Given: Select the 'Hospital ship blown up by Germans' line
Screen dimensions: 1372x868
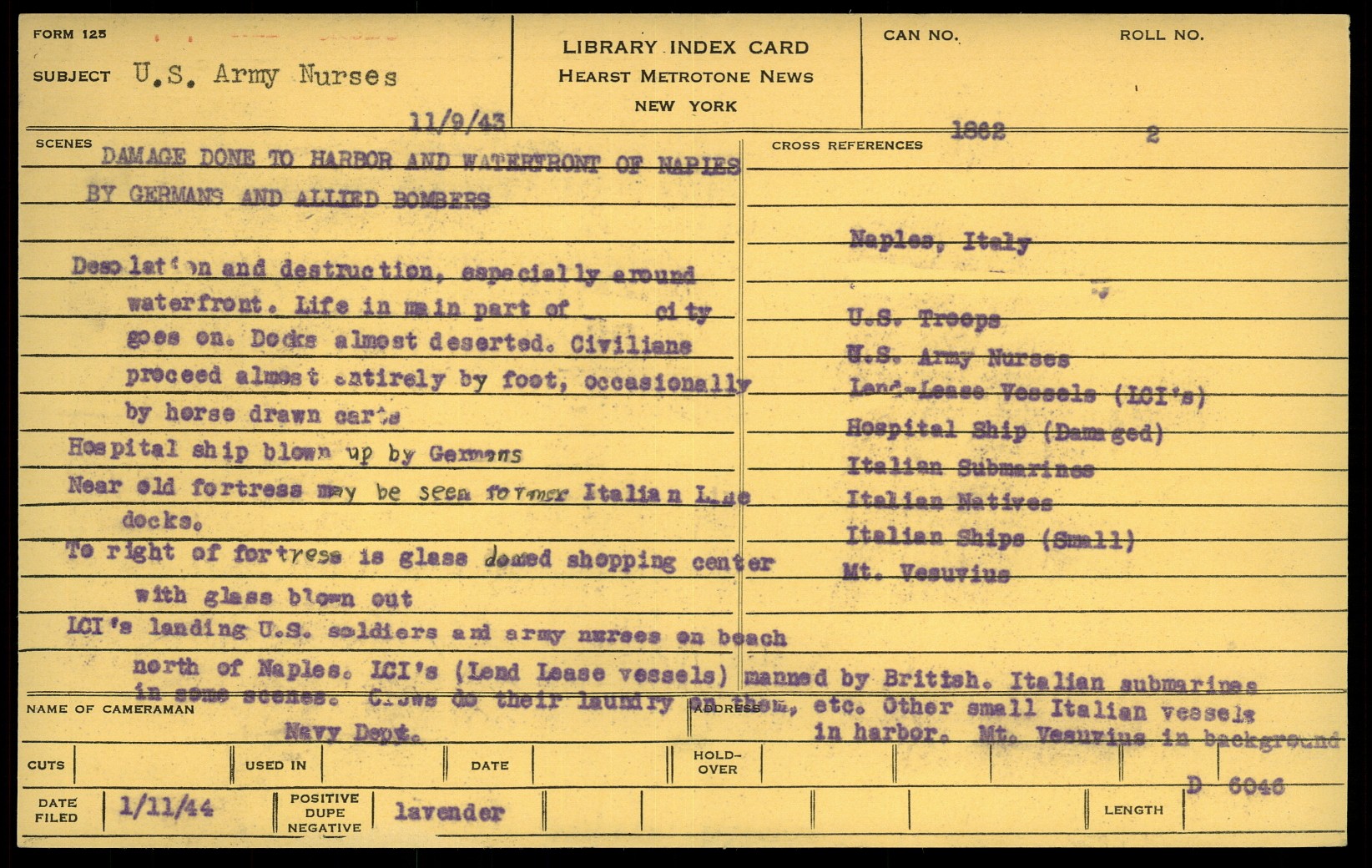Looking at the screenshot, I should coord(295,452).
